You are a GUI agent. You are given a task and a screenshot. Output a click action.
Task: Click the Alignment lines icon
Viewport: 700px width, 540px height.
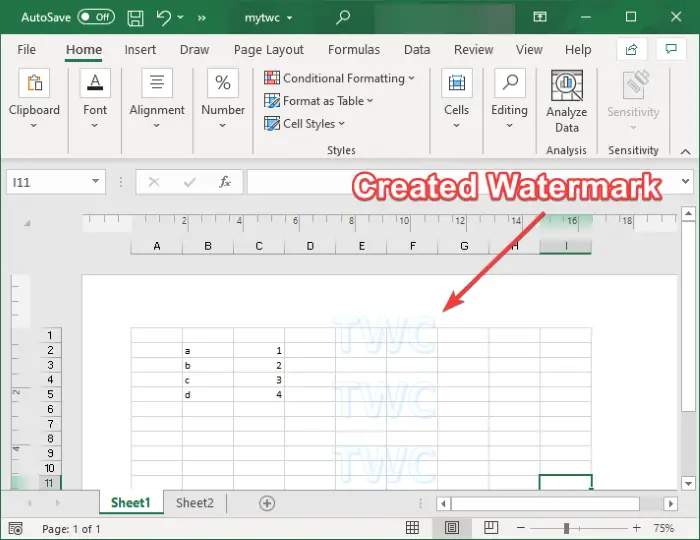[x=157, y=83]
